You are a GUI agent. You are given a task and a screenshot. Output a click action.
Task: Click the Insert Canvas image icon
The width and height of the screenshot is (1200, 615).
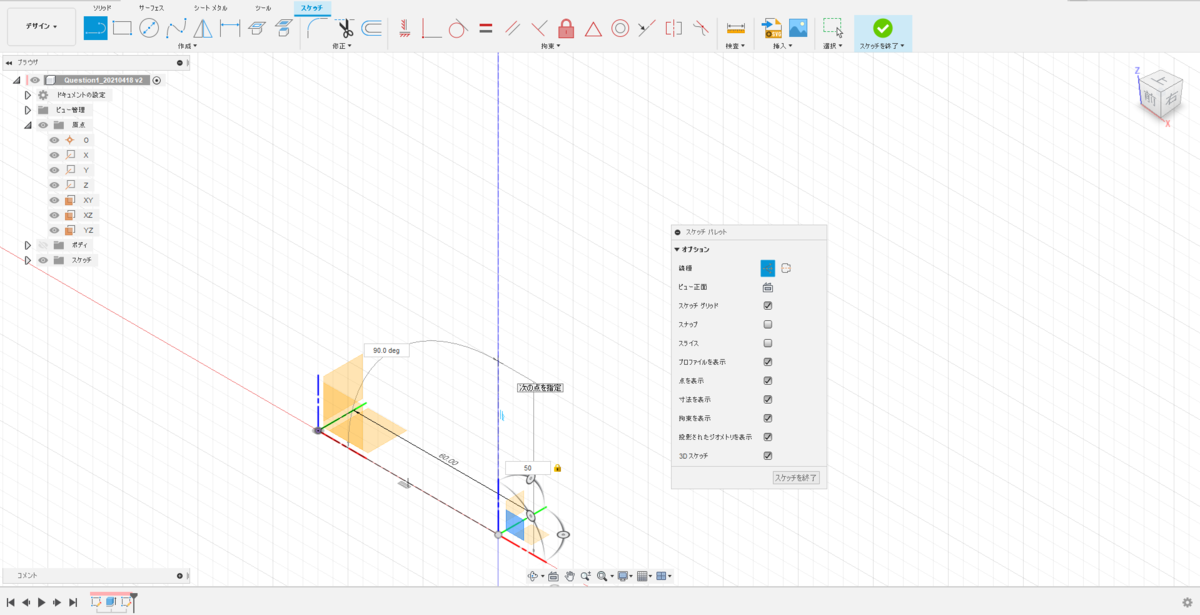798,28
